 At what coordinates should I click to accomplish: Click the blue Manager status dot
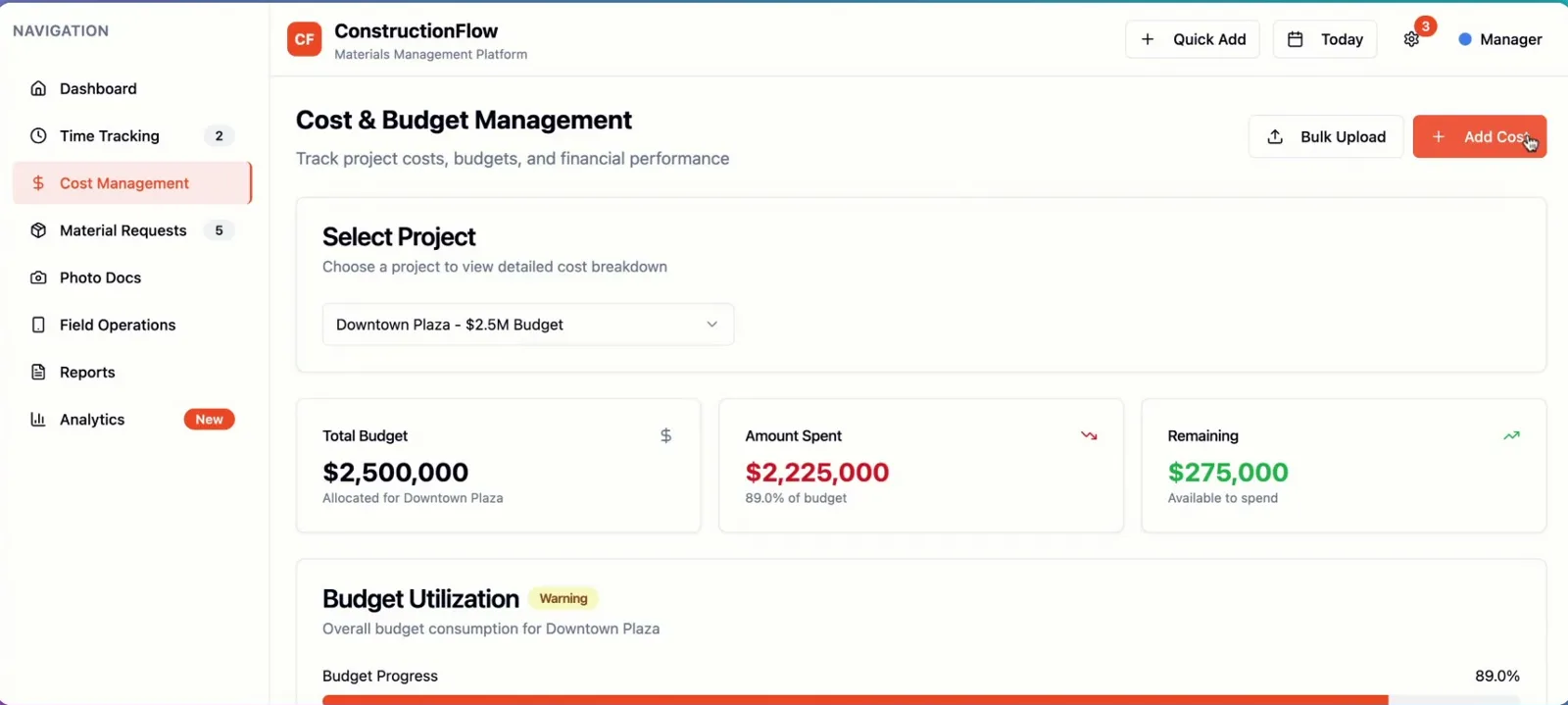(1465, 39)
